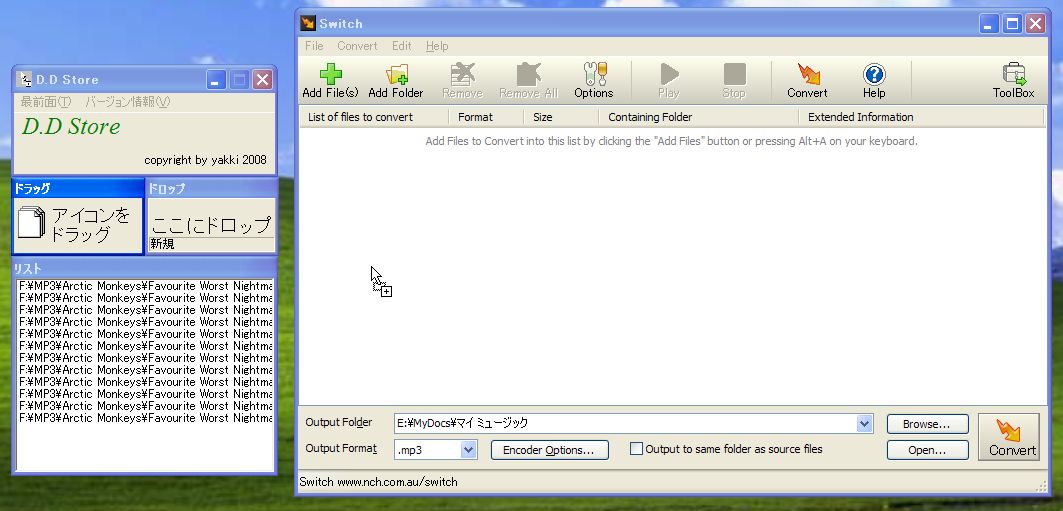Viewport: 1063px width, 511px height.
Task: Click the Size column header
Action: [561, 117]
